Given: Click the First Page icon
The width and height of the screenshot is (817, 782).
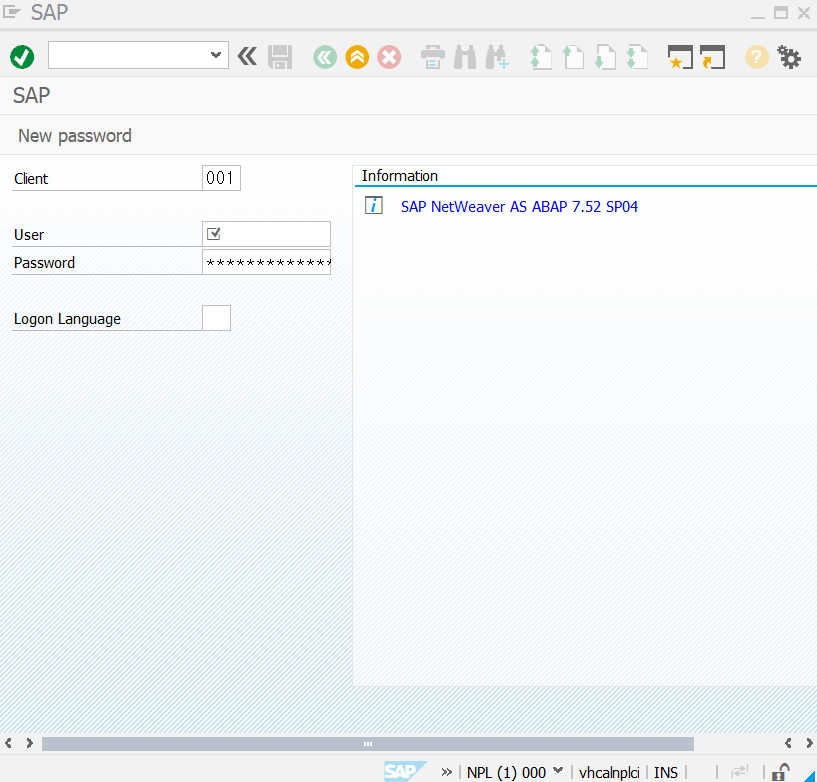Looking at the screenshot, I should [541, 57].
